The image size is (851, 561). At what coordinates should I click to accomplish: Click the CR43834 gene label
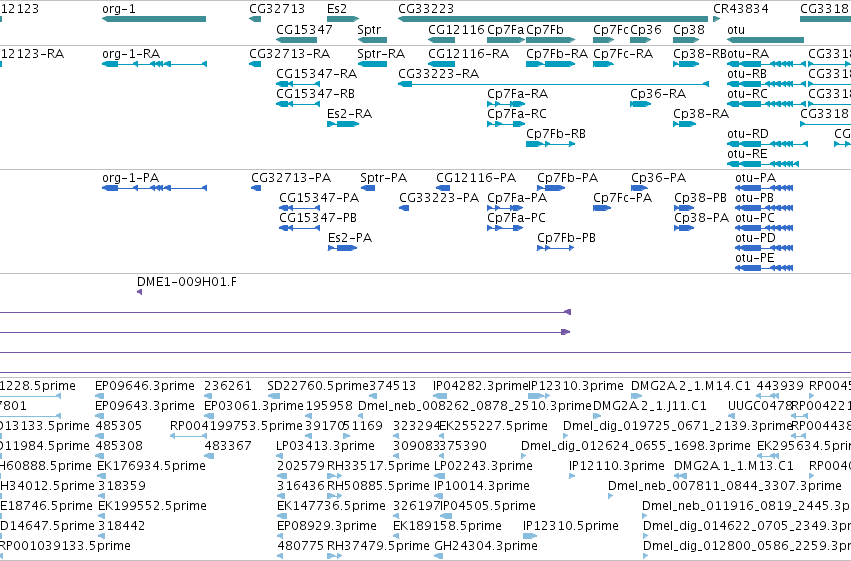point(741,9)
